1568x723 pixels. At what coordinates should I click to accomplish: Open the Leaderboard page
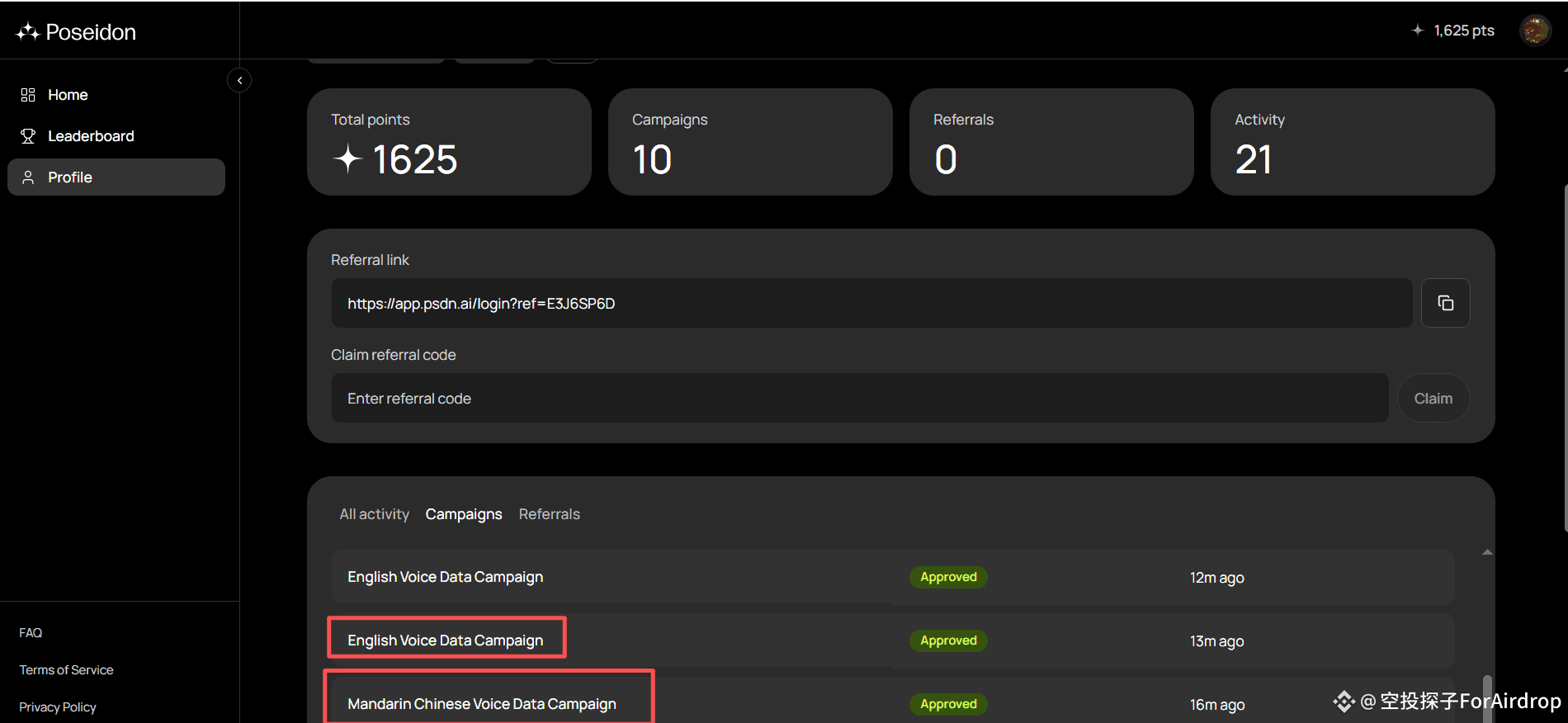click(116, 136)
